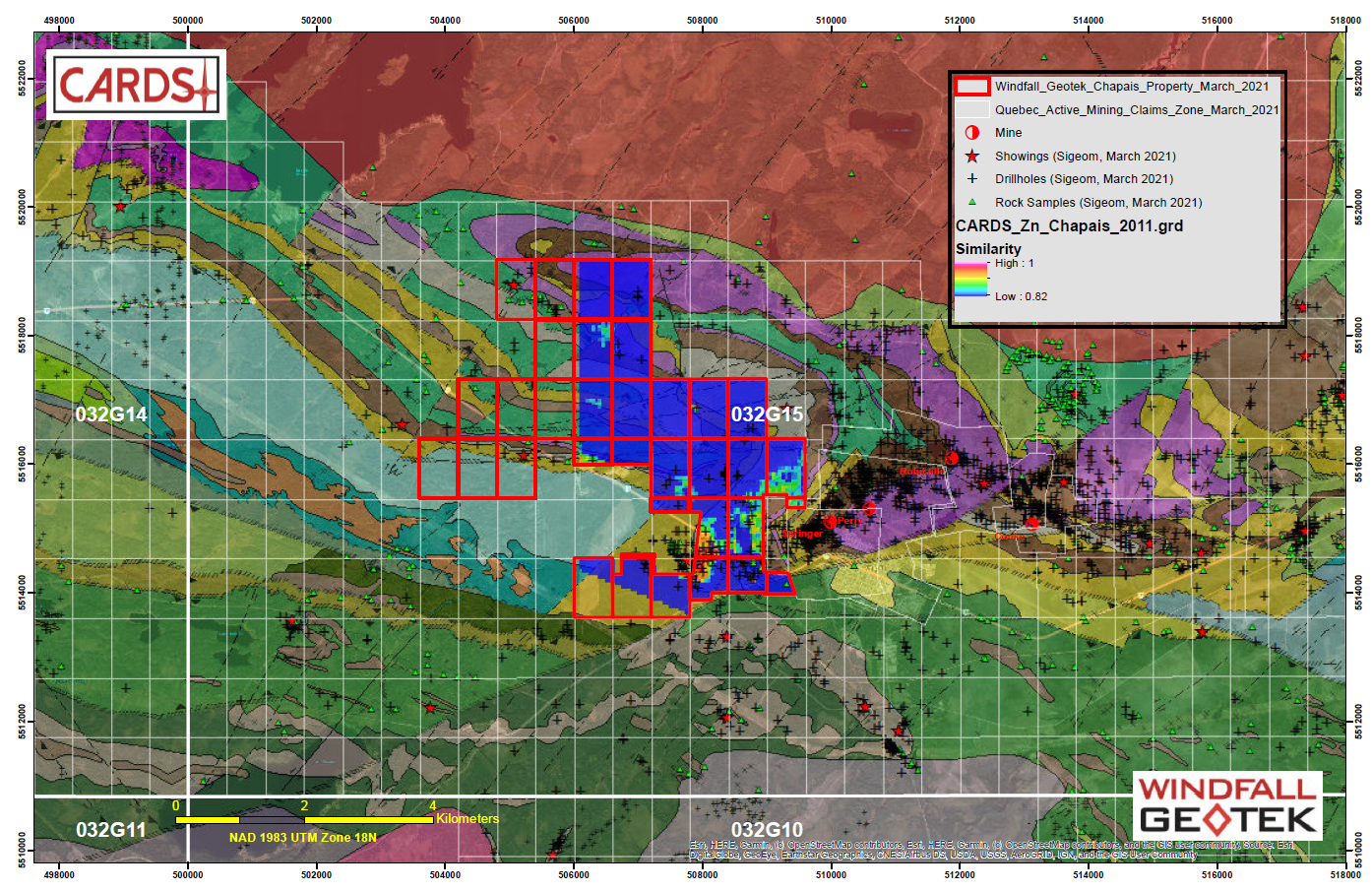This screenshot has height=891, width=1372.
Task: Click the 512000 easting label on the bottom axis
Action: [960, 874]
